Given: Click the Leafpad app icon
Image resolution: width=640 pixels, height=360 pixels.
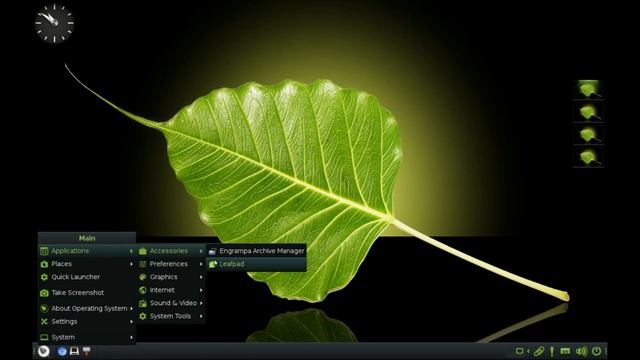Looking at the screenshot, I should click(213, 264).
